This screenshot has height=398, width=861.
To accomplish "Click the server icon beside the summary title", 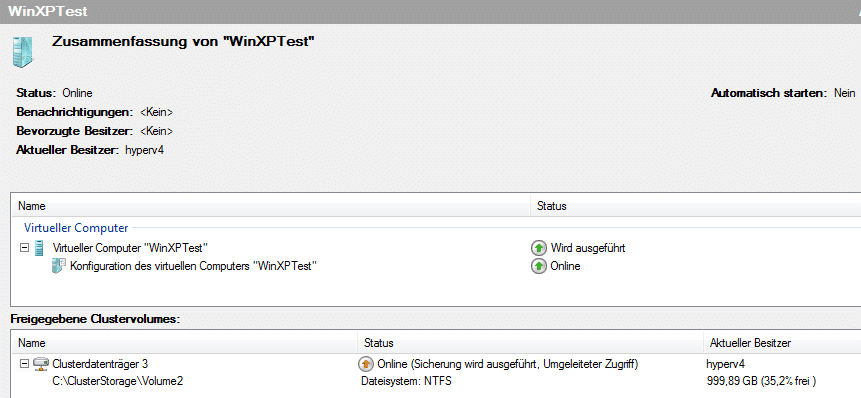I will [23, 52].
